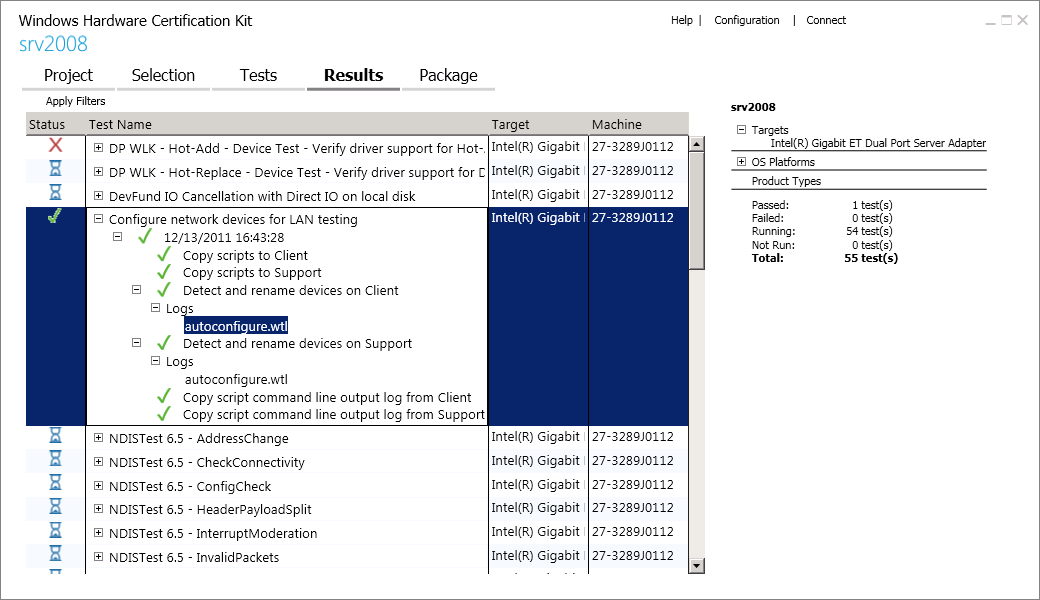This screenshot has height=600, width=1040.
Task: Click green checkmark status of Configure network devices
Action: (x=55, y=217)
